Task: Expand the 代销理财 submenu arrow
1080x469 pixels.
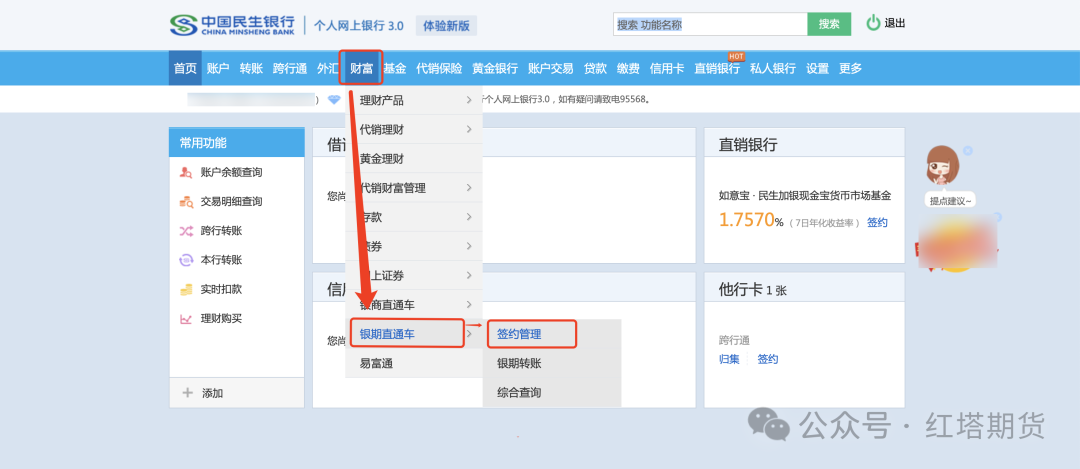Action: (x=469, y=129)
